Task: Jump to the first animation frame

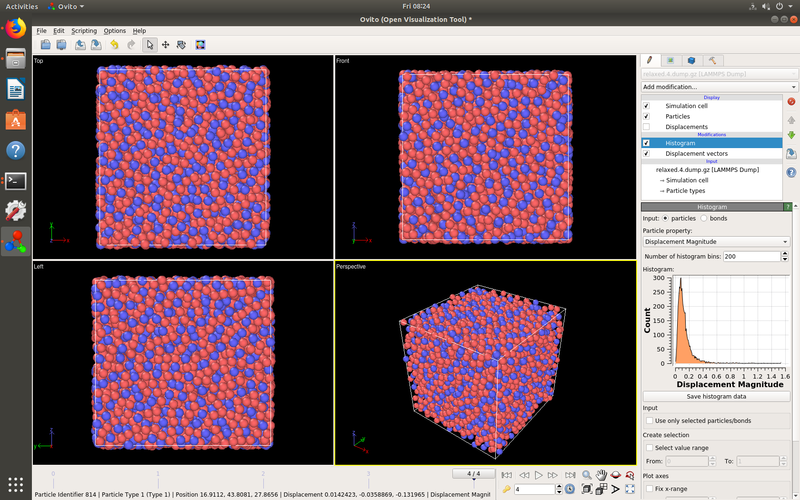Action: (507, 475)
